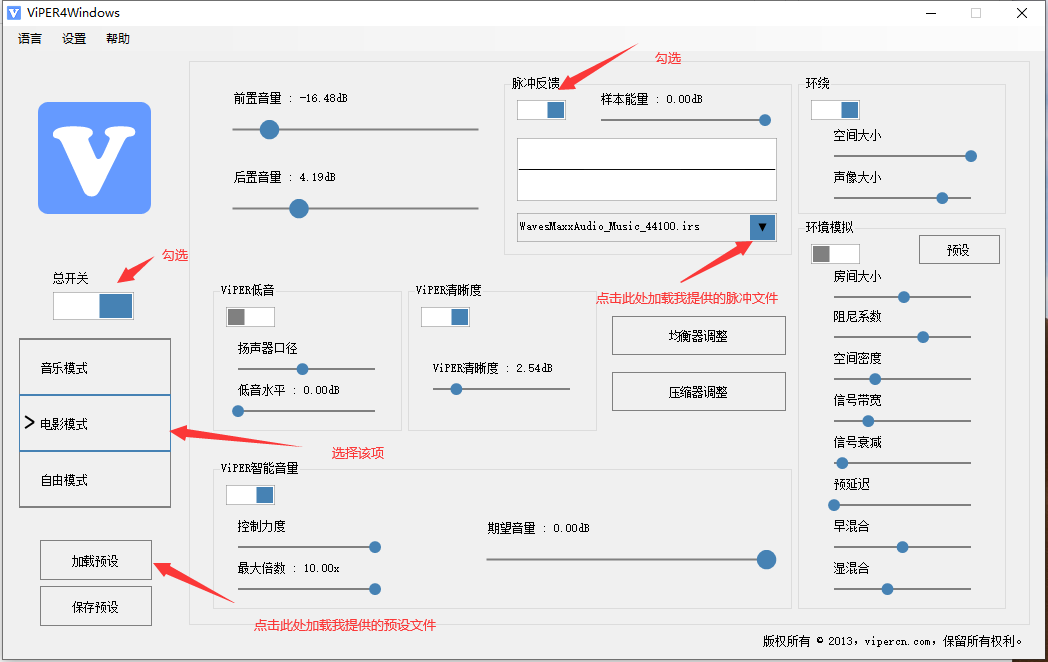Toggle the 总开关 master power switch
Screen dimensions: 1048x662
(93, 306)
